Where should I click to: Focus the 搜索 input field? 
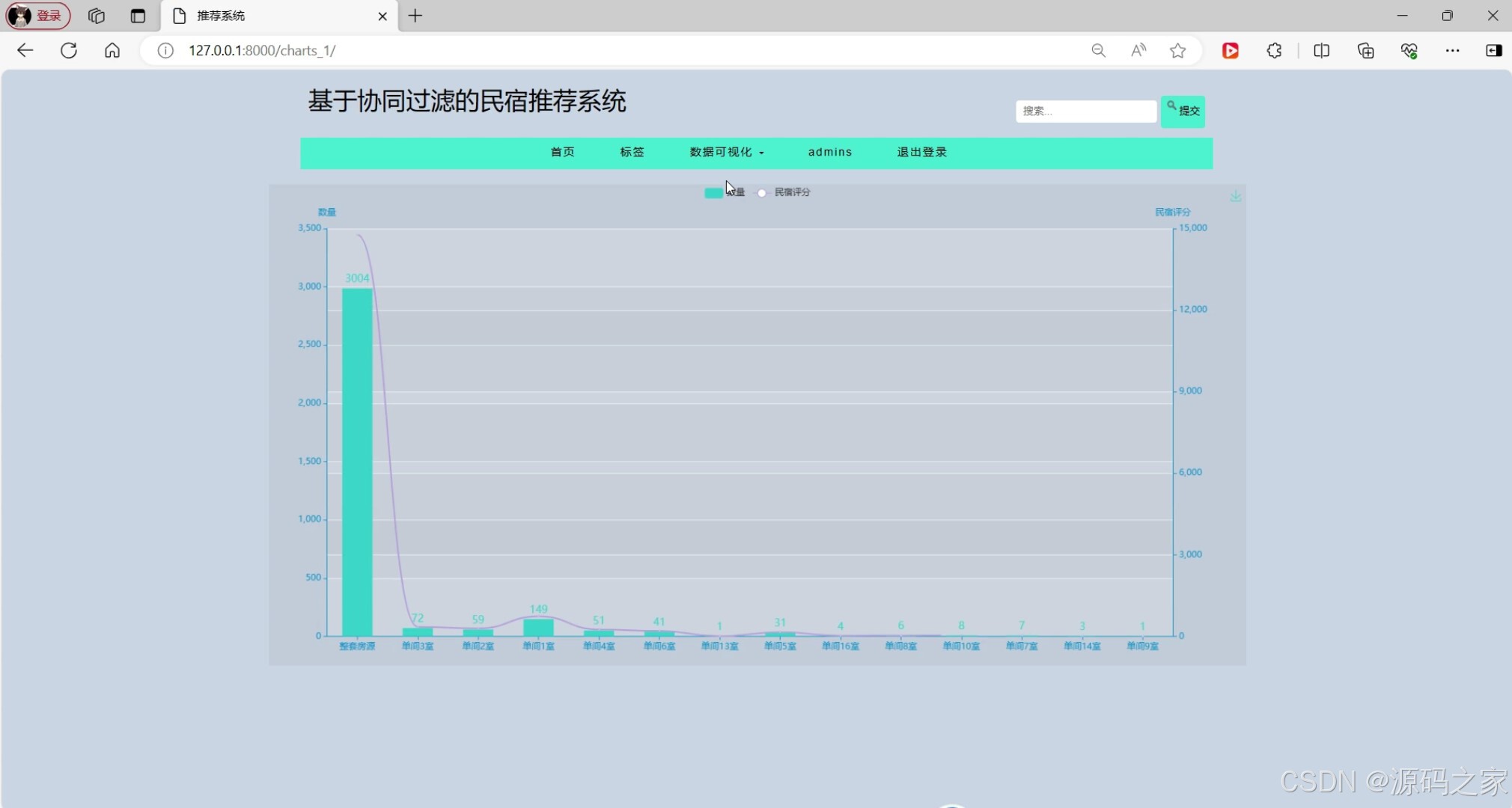pos(1085,111)
